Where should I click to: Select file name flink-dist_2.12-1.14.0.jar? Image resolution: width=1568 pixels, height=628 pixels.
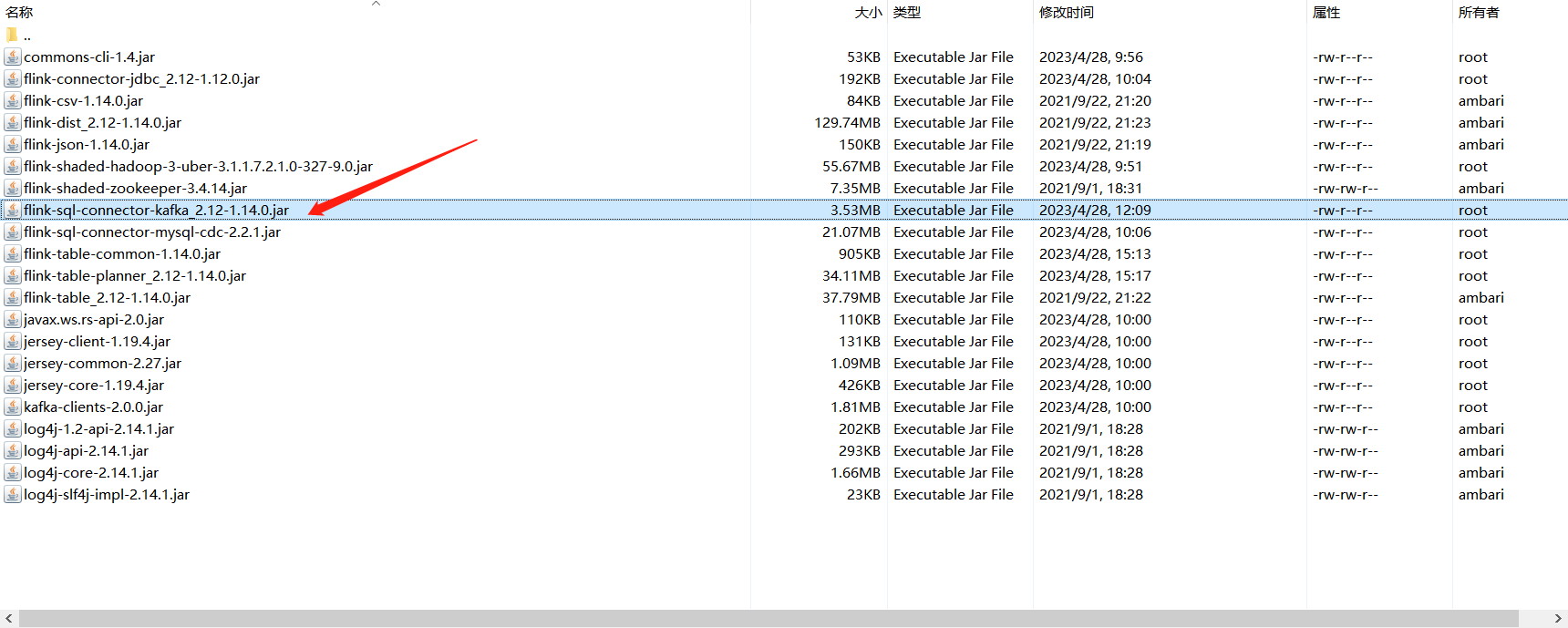[103, 122]
